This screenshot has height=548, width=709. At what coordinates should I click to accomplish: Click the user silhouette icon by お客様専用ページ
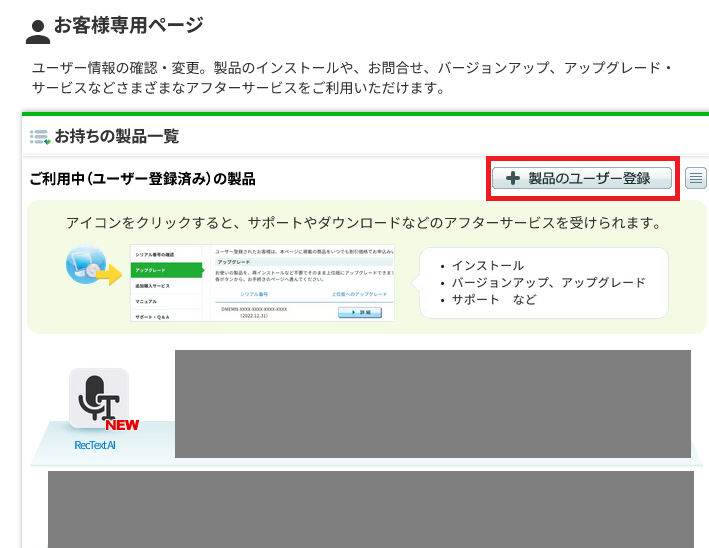[x=37, y=31]
